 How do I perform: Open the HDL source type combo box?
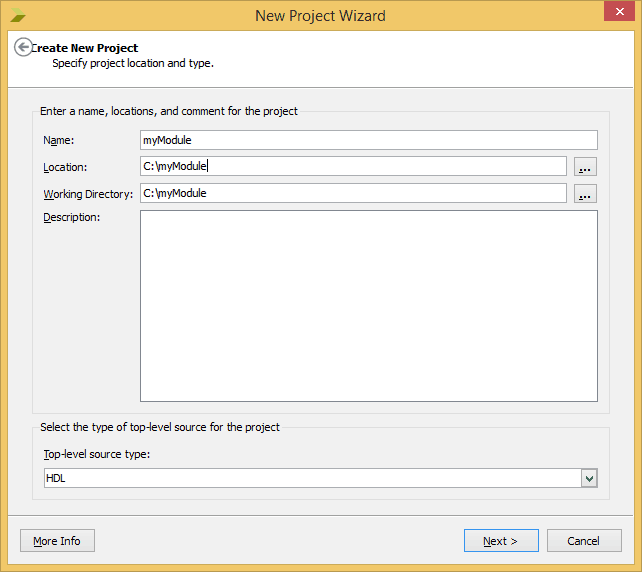pos(310,479)
